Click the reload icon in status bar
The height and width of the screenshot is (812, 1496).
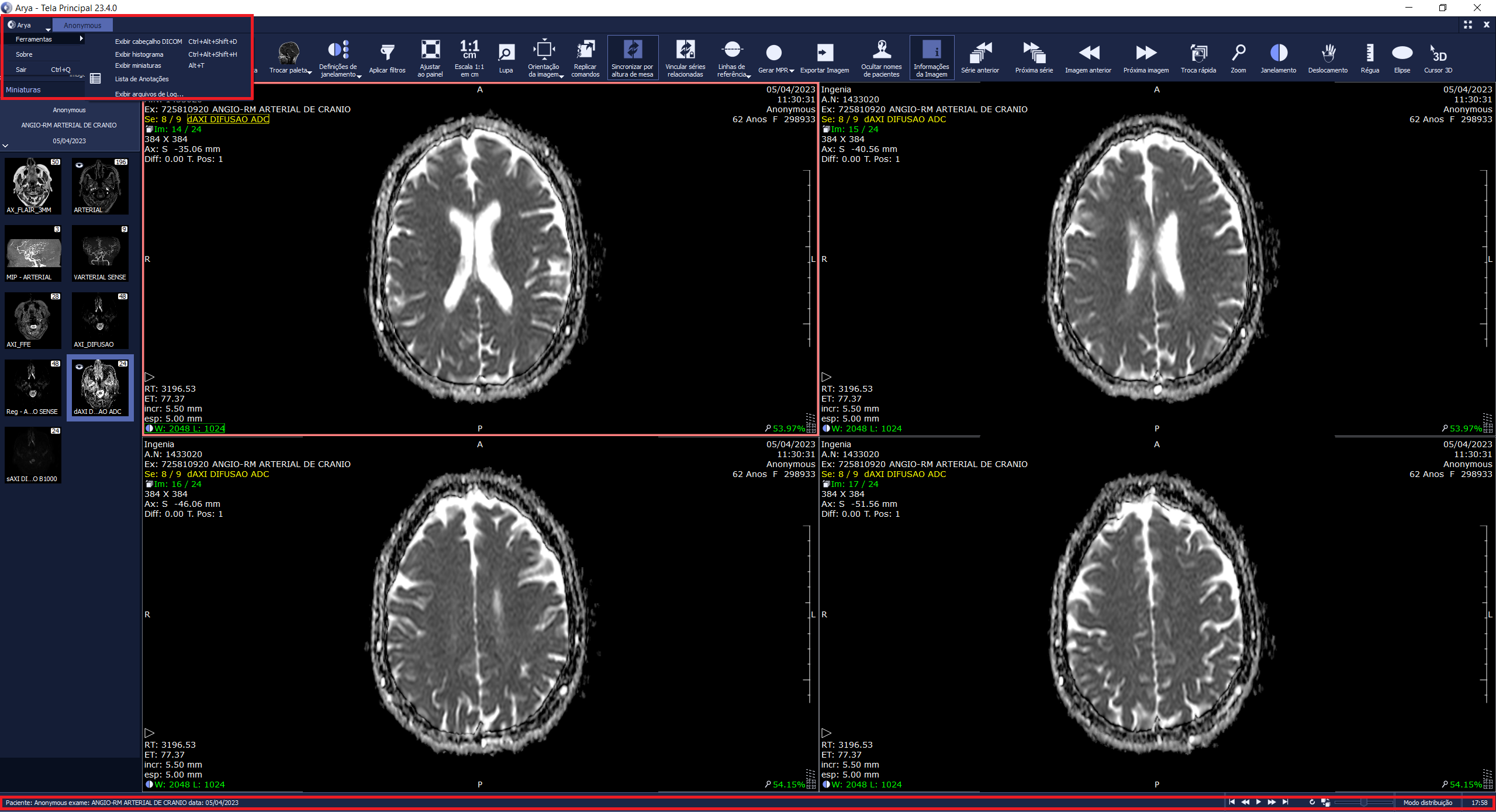(1312, 802)
